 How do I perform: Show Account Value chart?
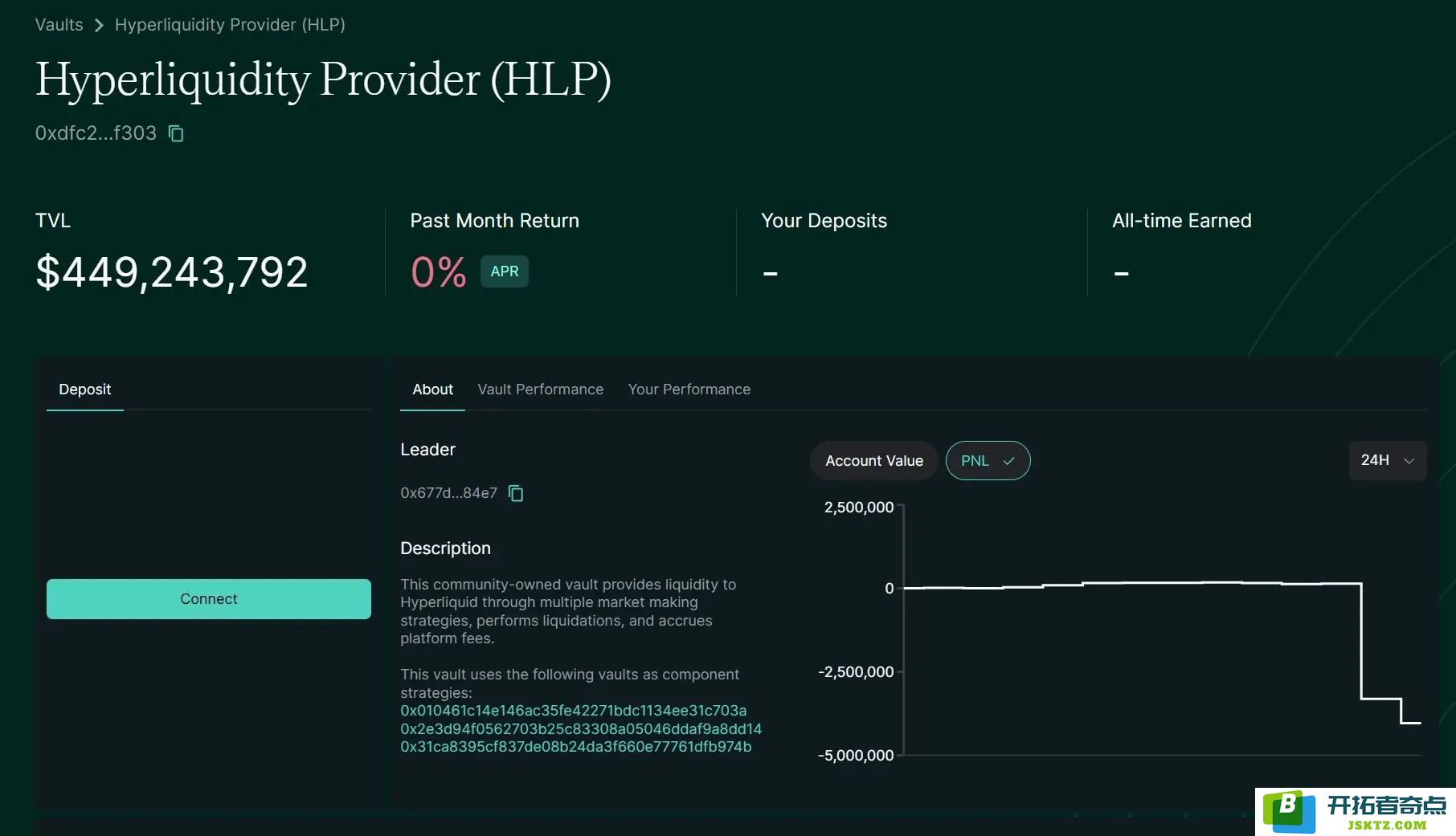pos(874,461)
